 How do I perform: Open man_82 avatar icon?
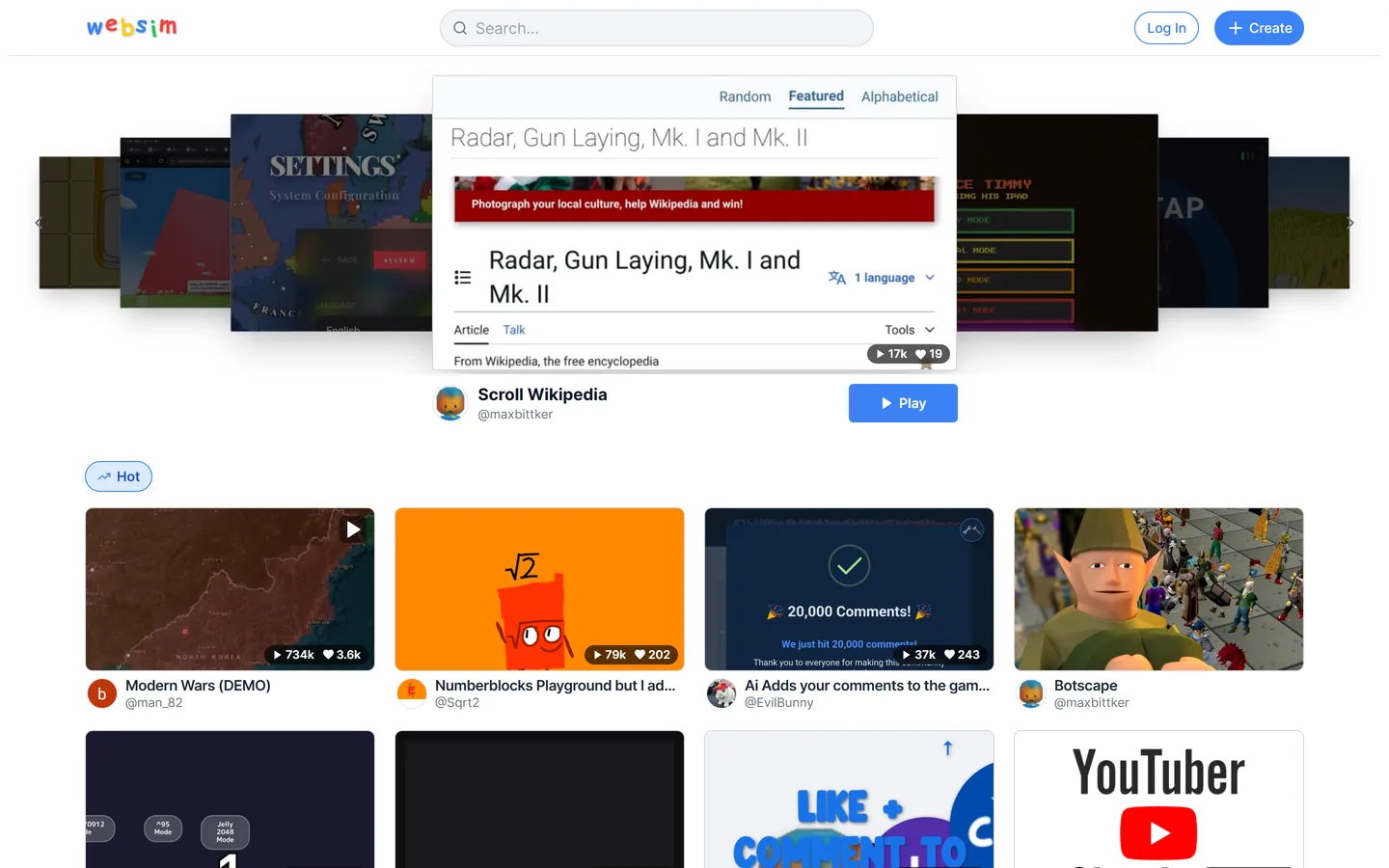pos(102,693)
